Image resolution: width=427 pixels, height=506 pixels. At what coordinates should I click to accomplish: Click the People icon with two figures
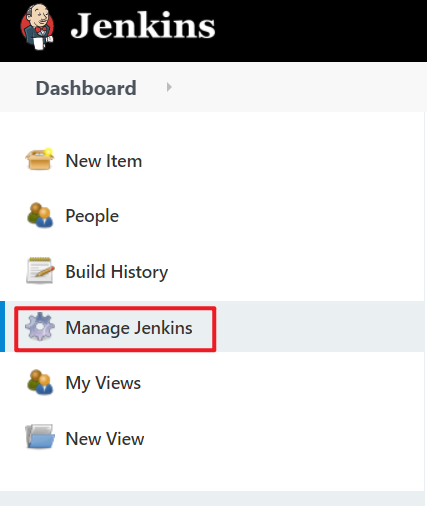(x=40, y=215)
